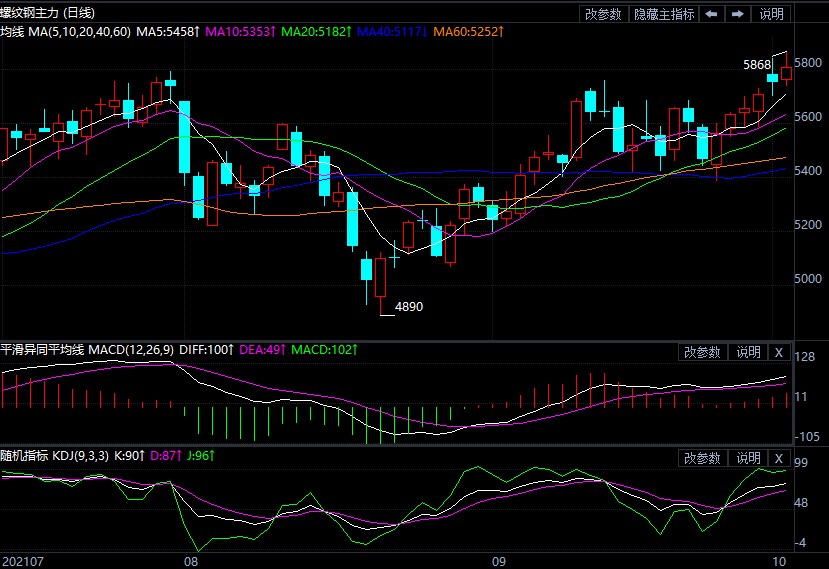The width and height of the screenshot is (829, 569).
Task: Click 改参数 in the KDJ panel
Action: click(x=702, y=458)
